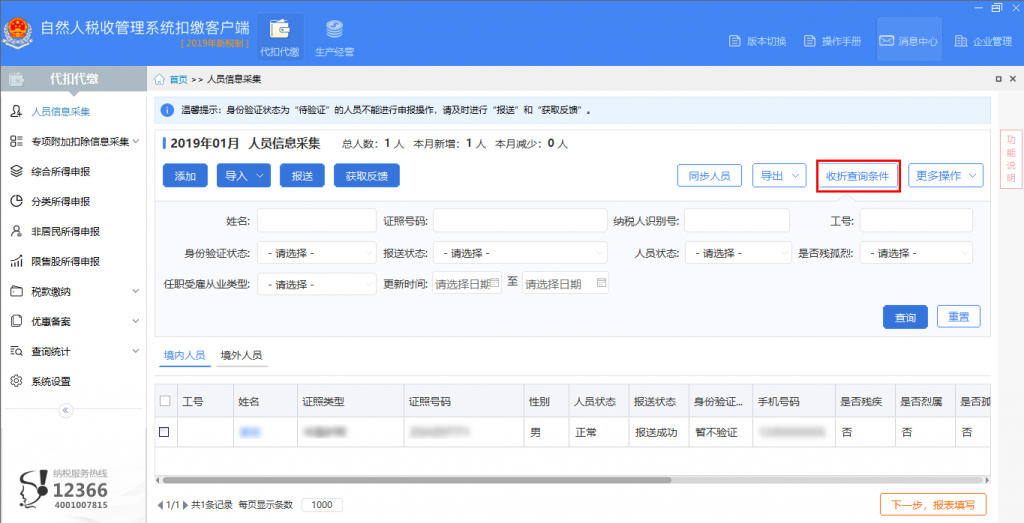The width and height of the screenshot is (1024, 523).
Task: Select 分类所得申报 in the sidebar
Action: (61, 201)
